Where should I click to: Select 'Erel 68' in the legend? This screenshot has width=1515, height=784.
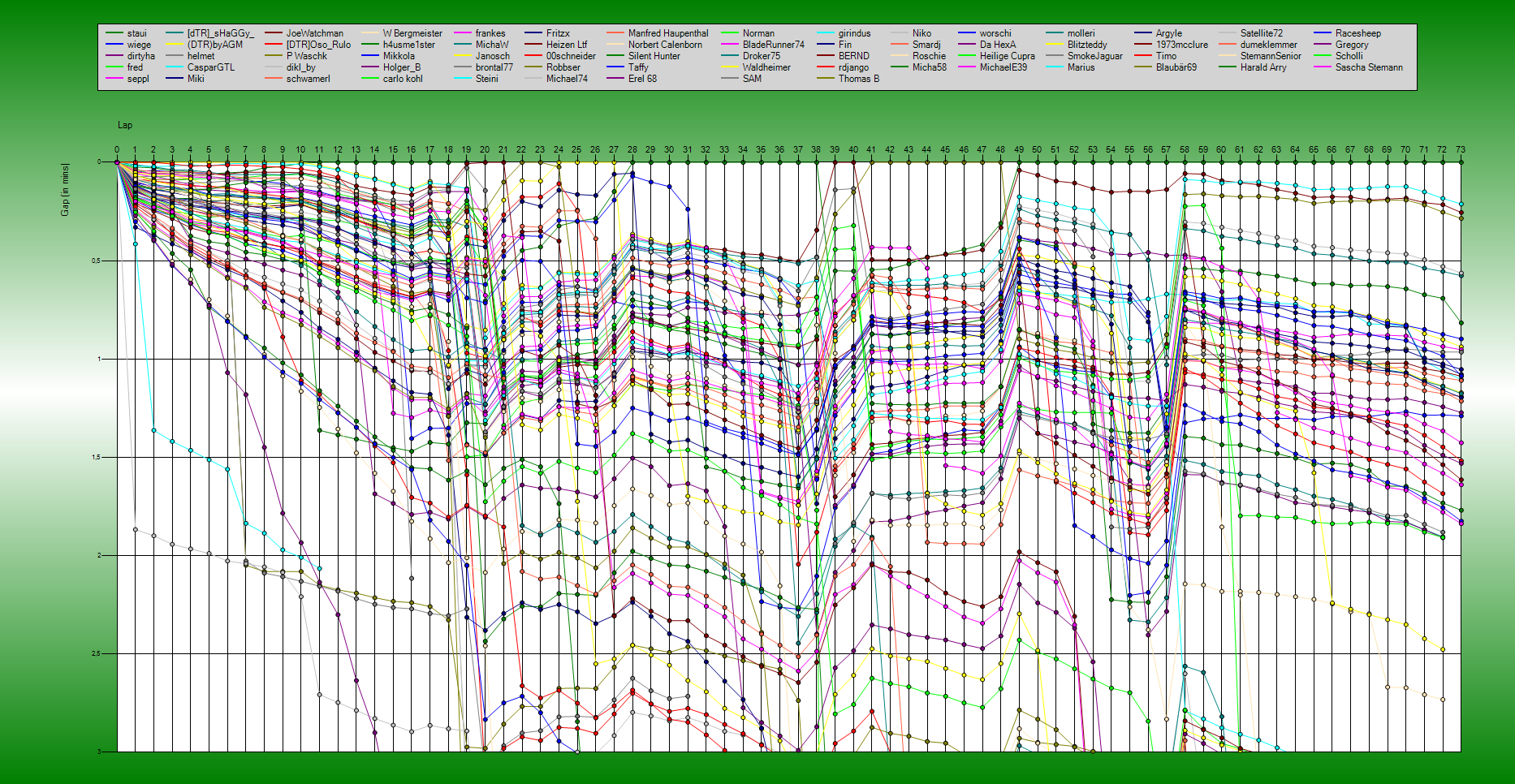click(632, 79)
